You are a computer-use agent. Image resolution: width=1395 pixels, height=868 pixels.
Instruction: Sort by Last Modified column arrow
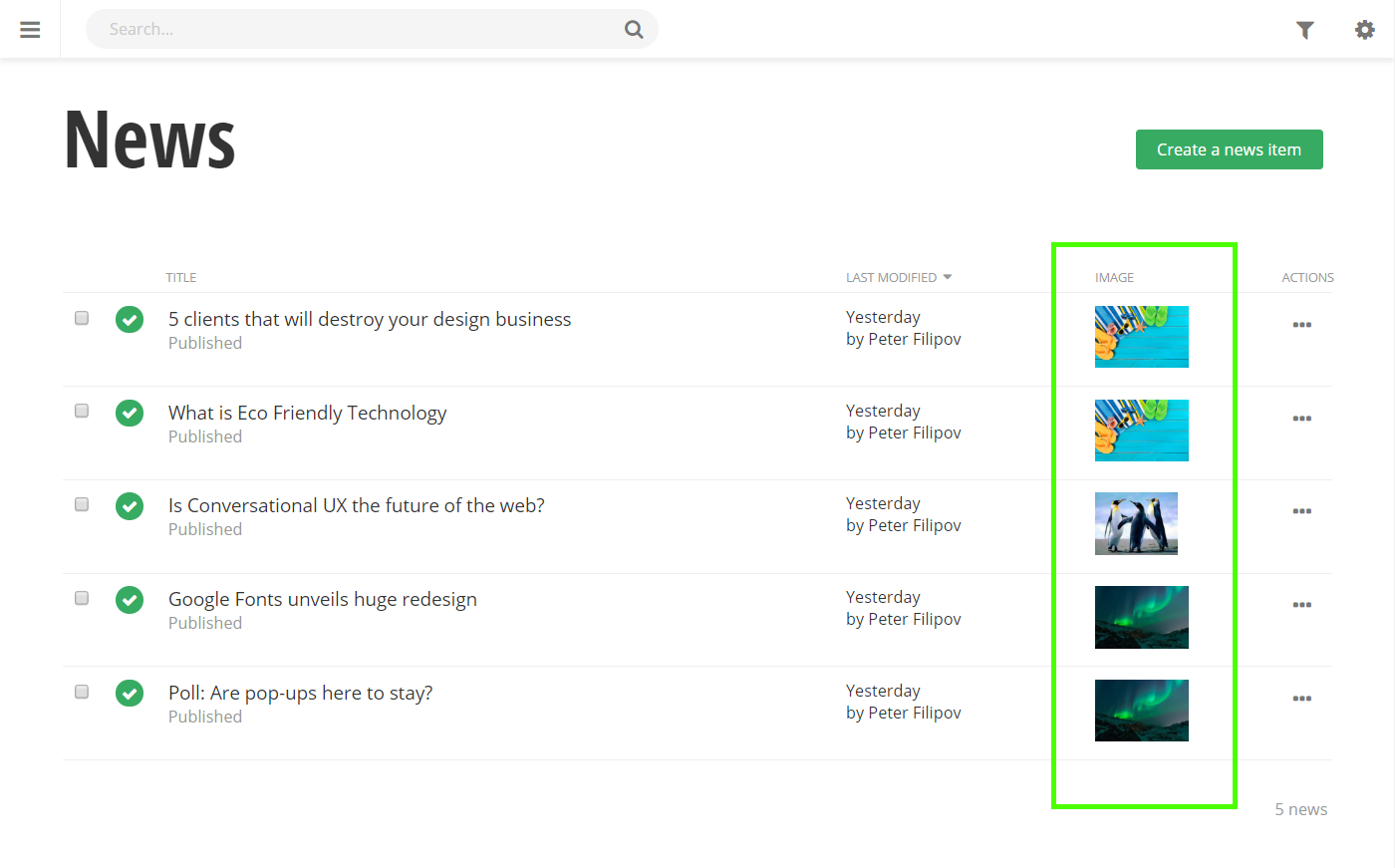(x=947, y=277)
